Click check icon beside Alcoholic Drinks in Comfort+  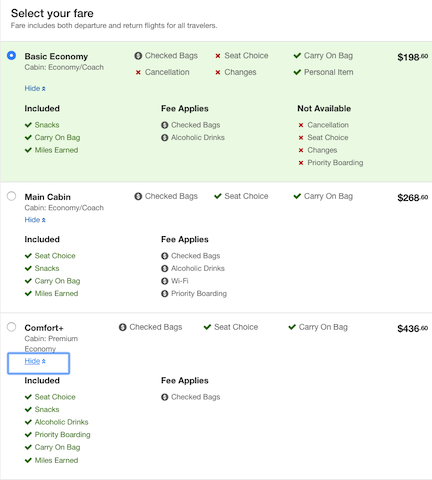click(28, 422)
